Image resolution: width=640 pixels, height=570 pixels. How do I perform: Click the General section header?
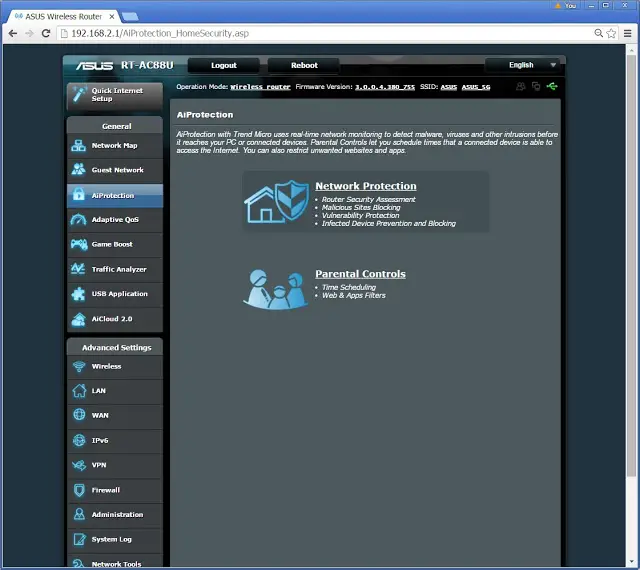click(x=116, y=126)
